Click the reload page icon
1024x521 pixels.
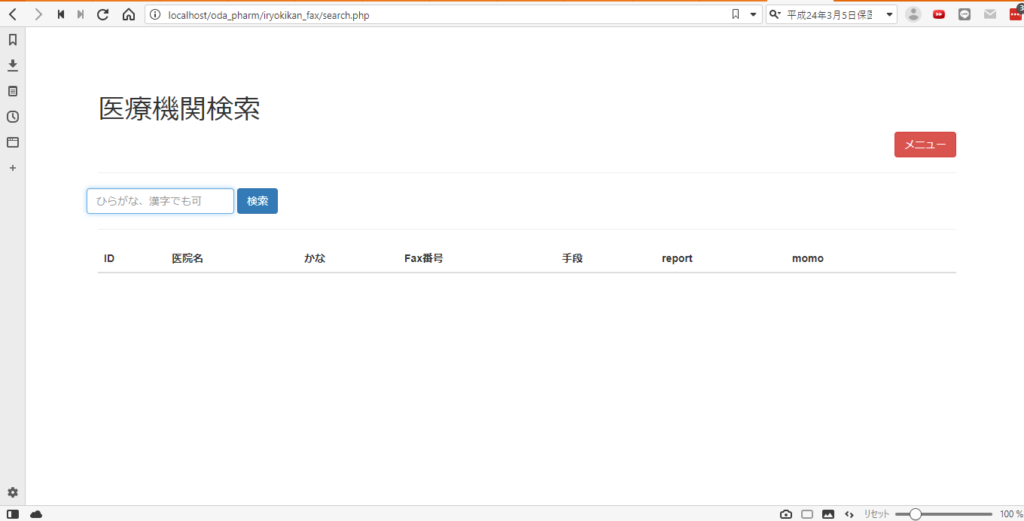click(x=102, y=15)
